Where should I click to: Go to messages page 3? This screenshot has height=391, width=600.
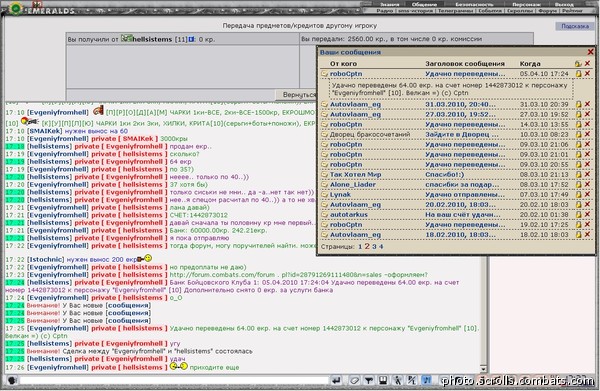coord(374,247)
